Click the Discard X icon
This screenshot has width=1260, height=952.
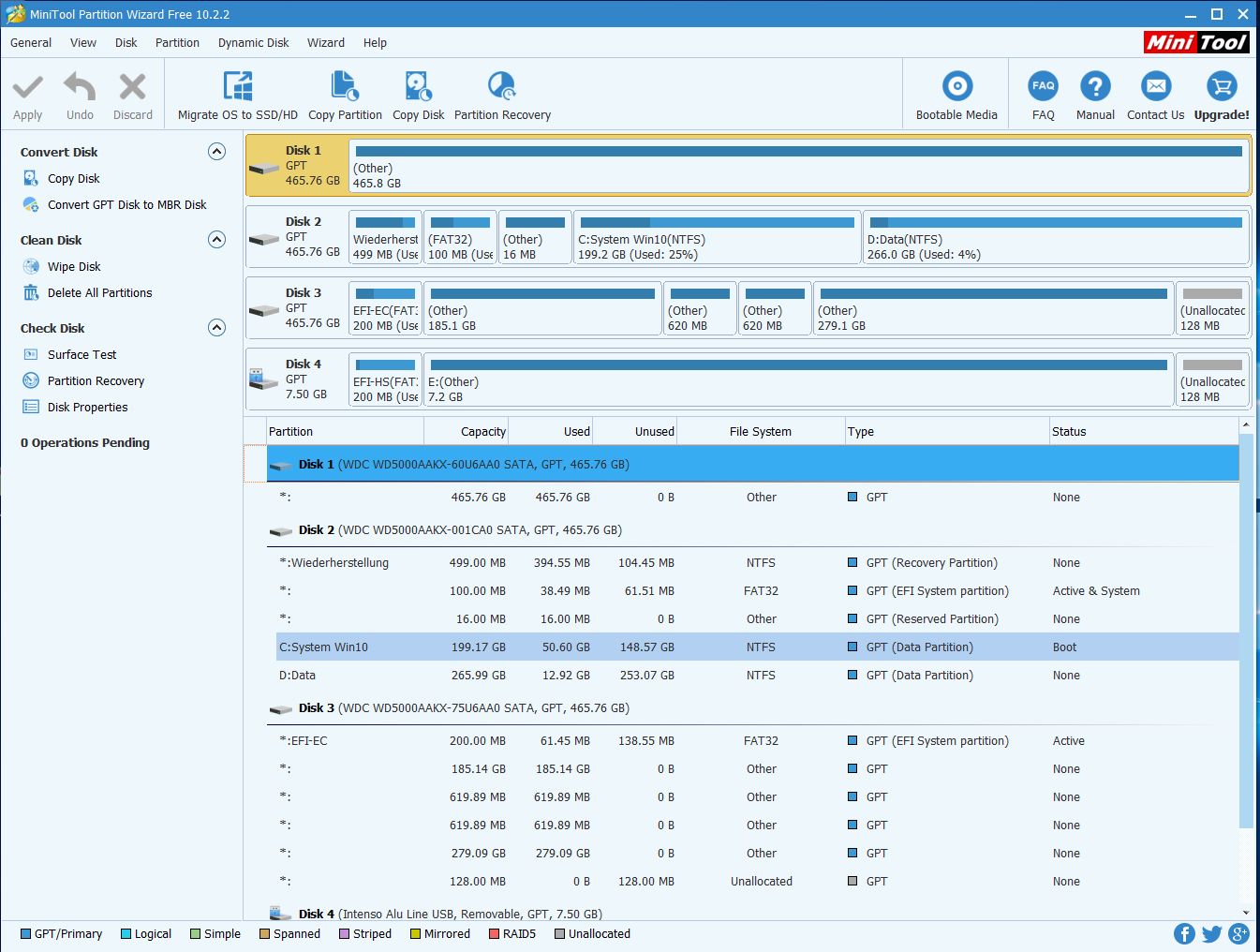click(133, 87)
